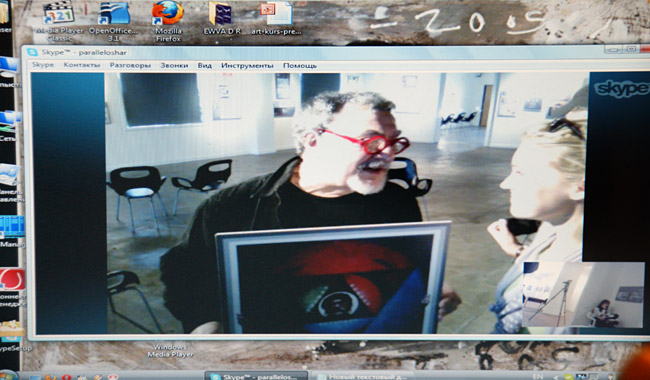Show hidden system tray icons arrow

(x=555, y=377)
